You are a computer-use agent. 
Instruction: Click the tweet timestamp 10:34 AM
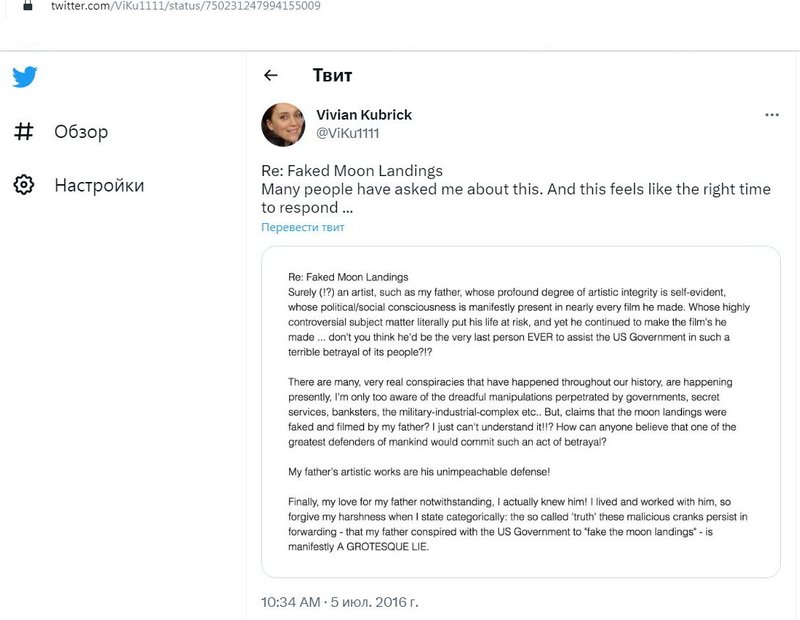(x=290, y=602)
